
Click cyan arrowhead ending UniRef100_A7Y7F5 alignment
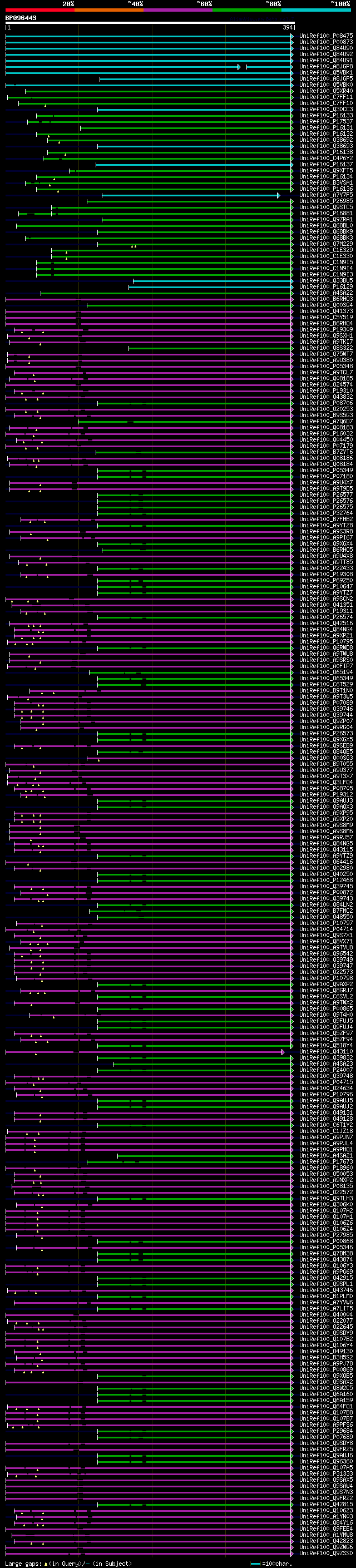(279, 195)
